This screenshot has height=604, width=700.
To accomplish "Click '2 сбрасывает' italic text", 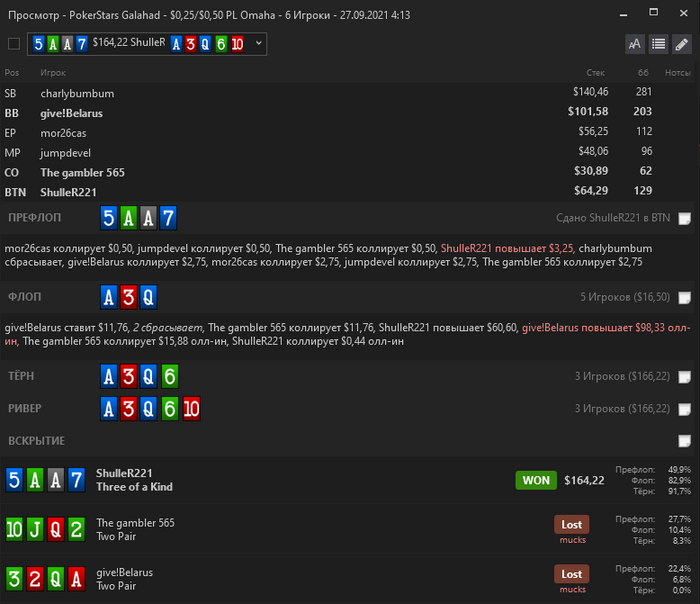I will 167,328.
